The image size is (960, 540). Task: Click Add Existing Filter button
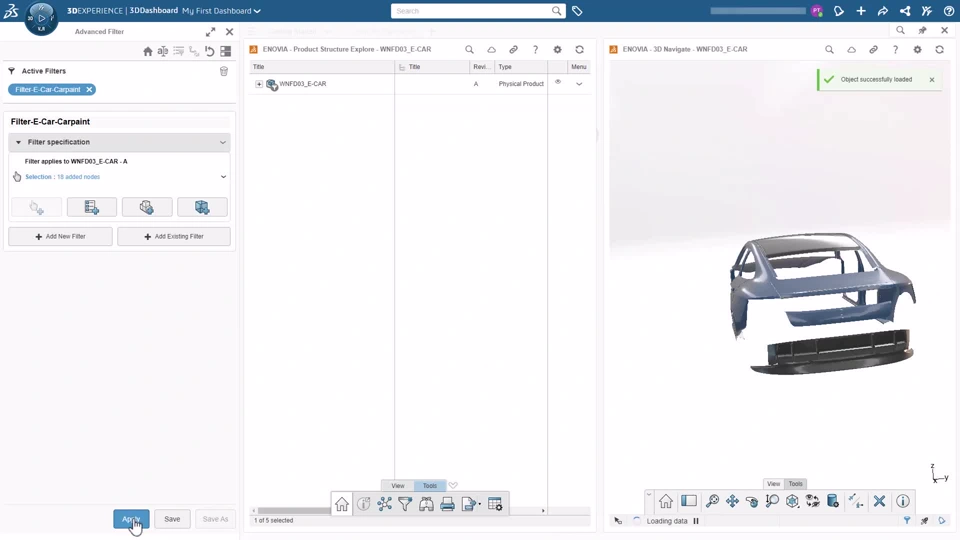tap(174, 236)
